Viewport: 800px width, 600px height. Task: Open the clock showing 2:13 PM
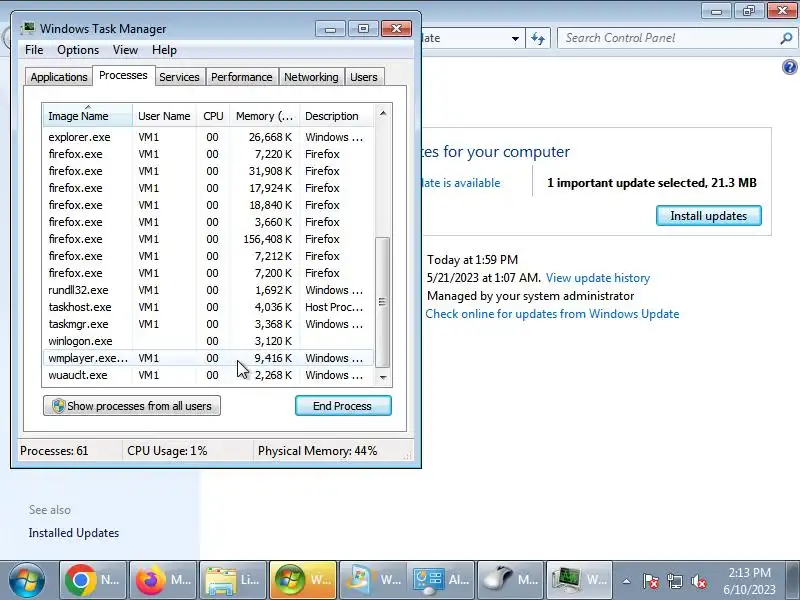coord(749,581)
